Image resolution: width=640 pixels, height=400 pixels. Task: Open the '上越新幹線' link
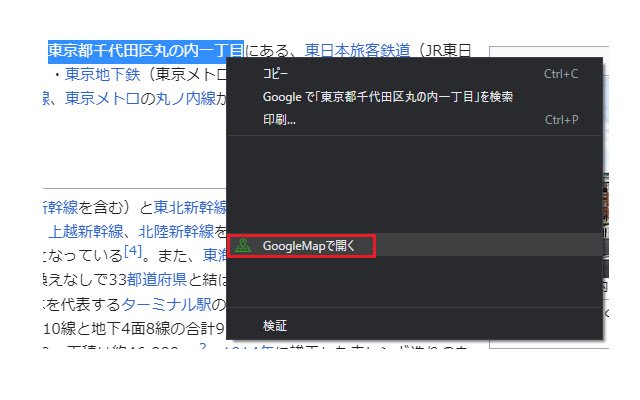click(x=86, y=231)
